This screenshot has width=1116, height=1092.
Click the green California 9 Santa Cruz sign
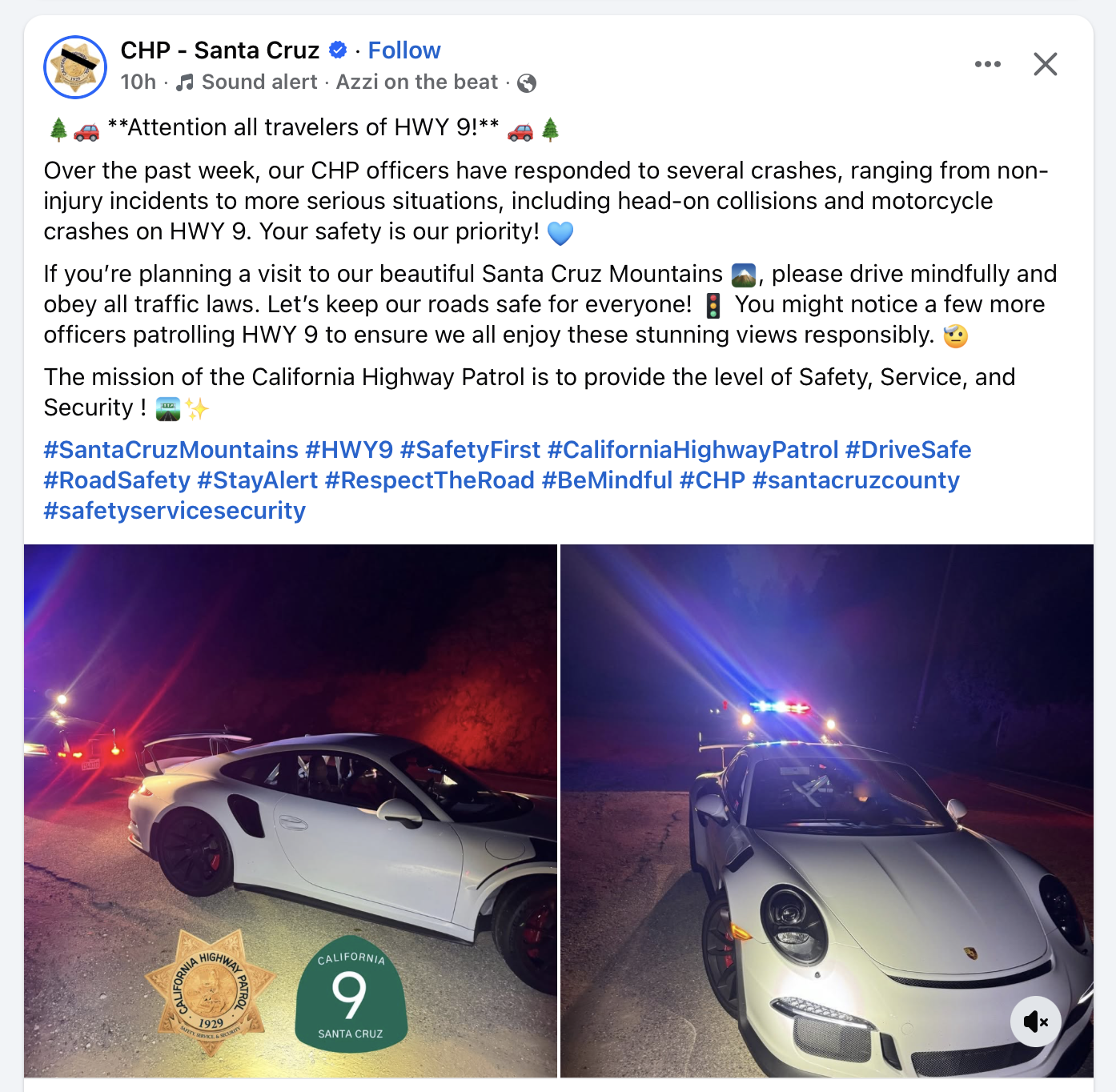coord(351,994)
